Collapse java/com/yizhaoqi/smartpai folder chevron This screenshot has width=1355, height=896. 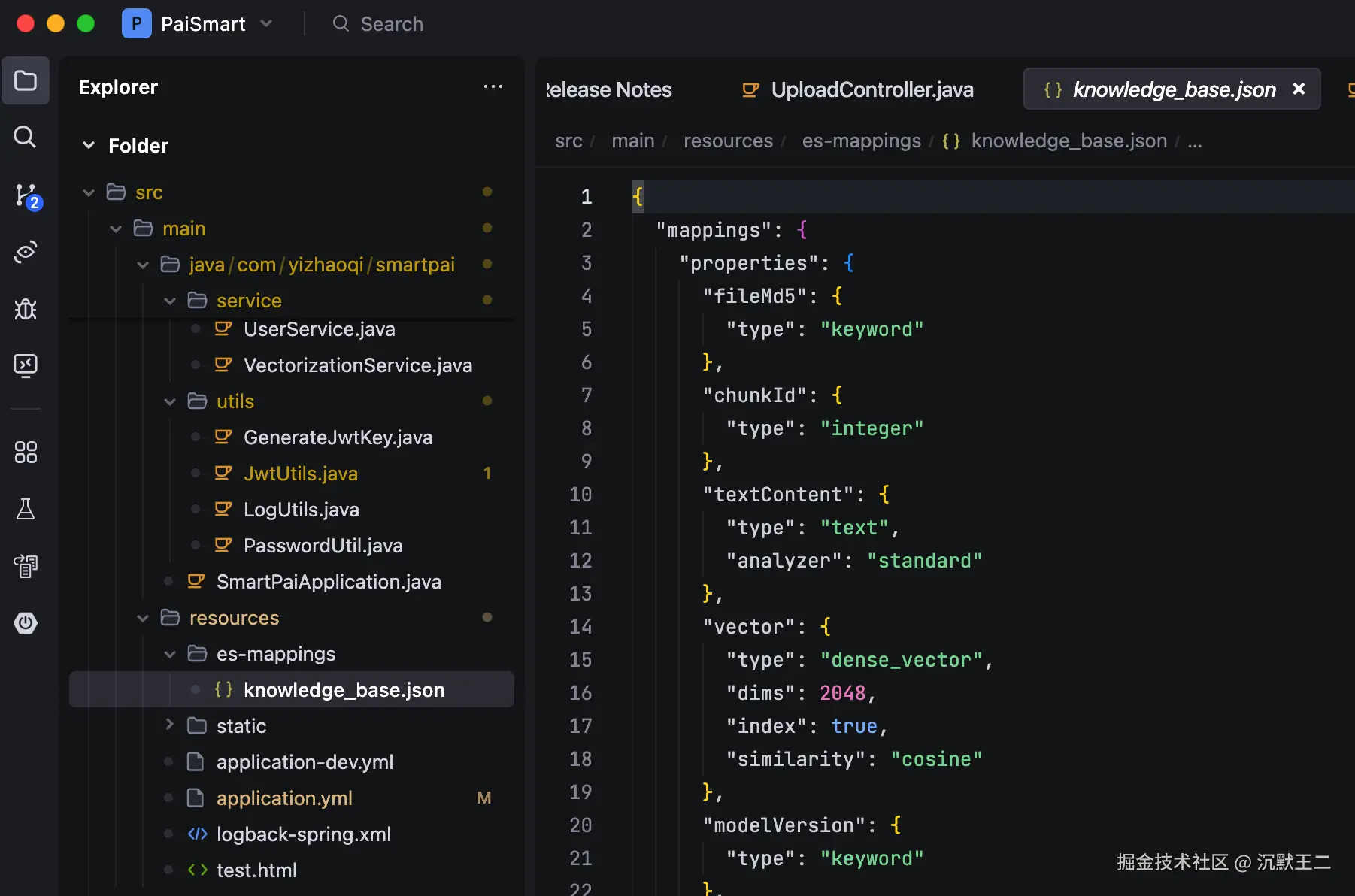142,265
